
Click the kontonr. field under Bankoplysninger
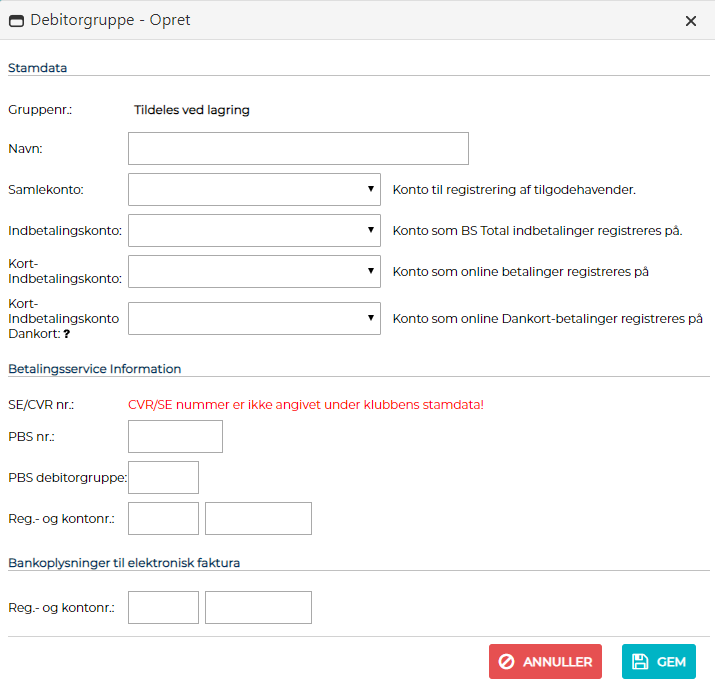pos(258,607)
